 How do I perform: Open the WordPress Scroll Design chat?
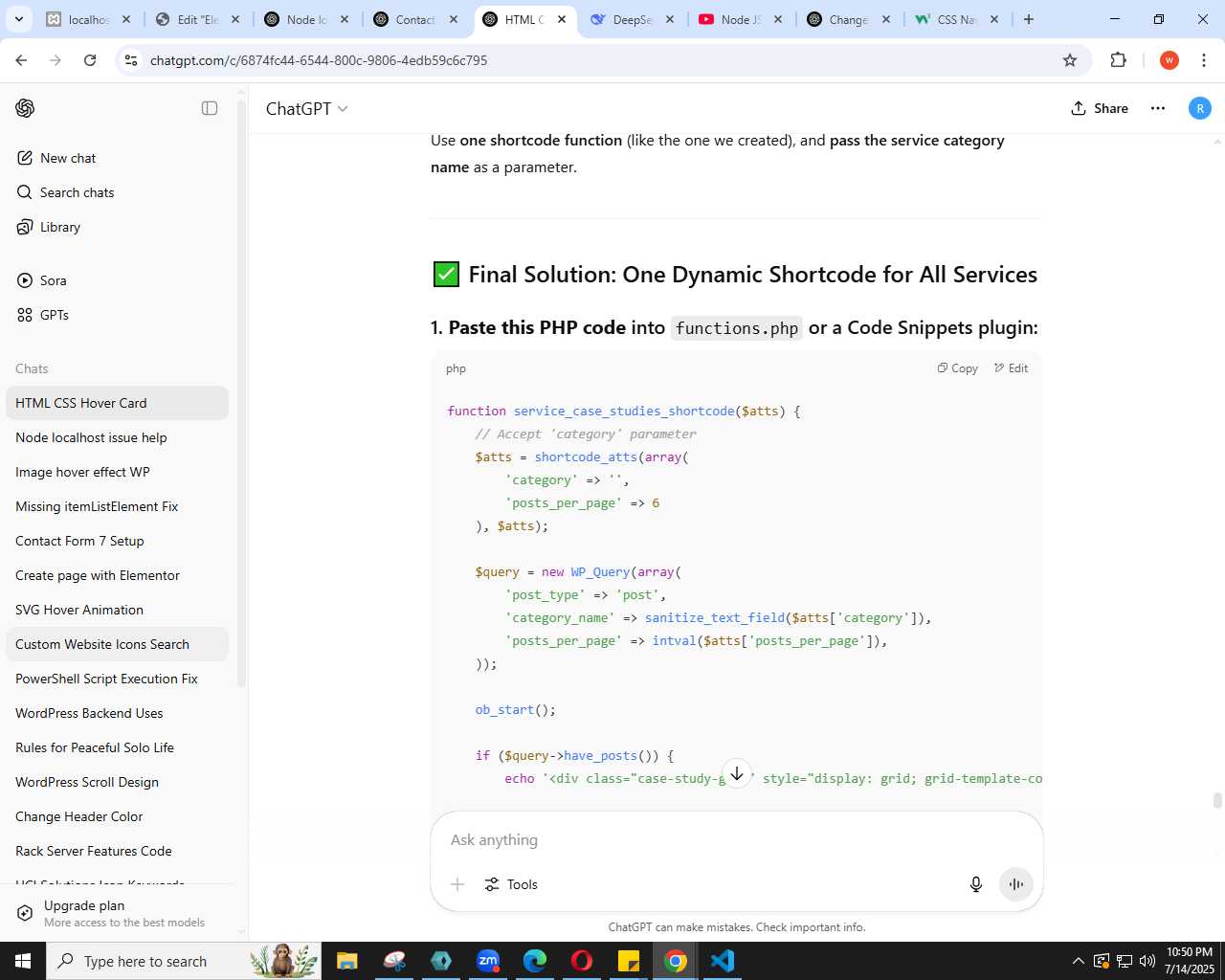[x=117, y=782]
